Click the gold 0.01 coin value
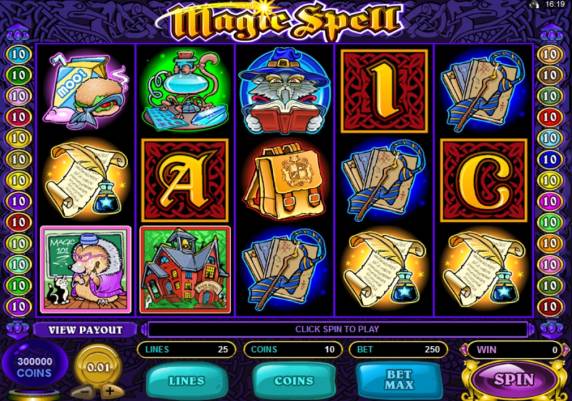Image resolution: width=572 pixels, height=401 pixels. point(97,367)
